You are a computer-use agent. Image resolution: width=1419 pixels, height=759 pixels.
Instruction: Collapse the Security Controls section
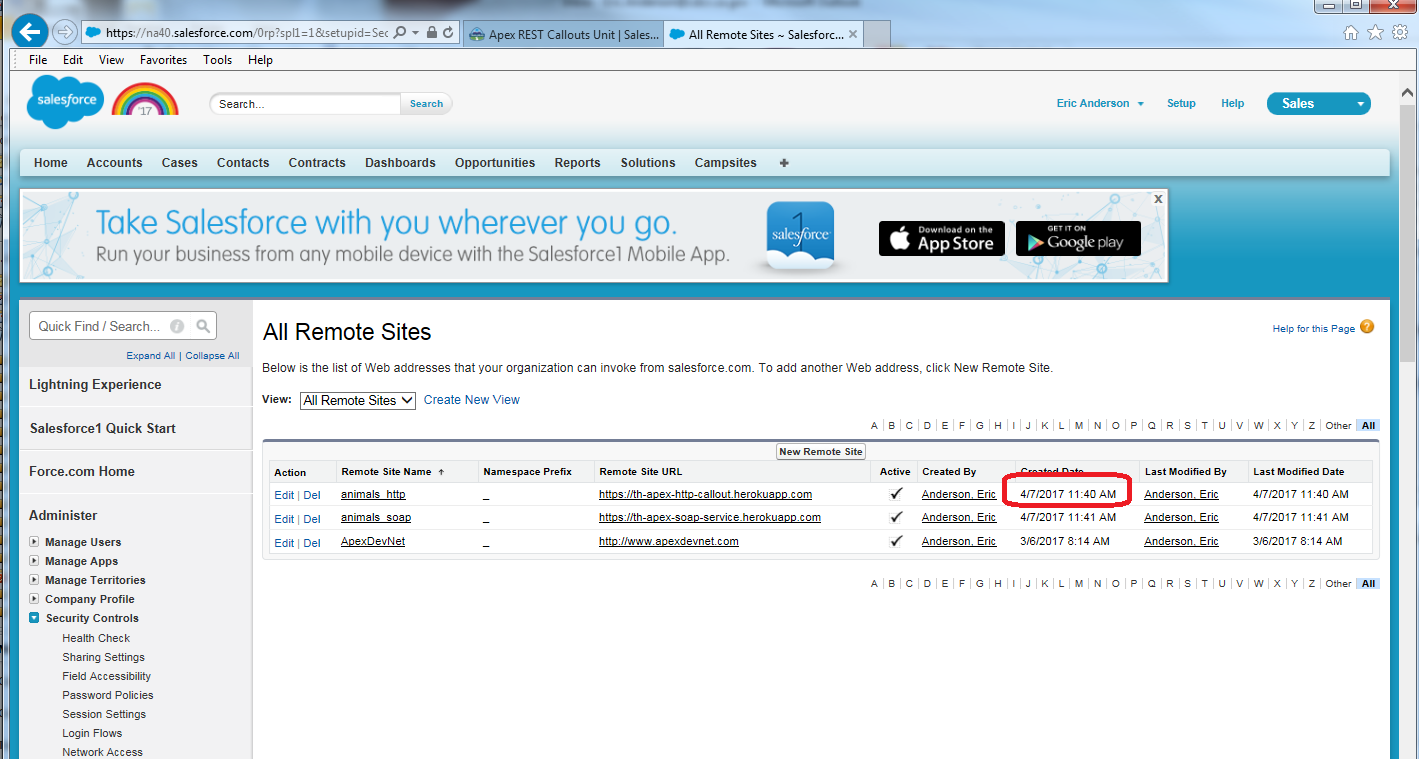click(x=35, y=618)
